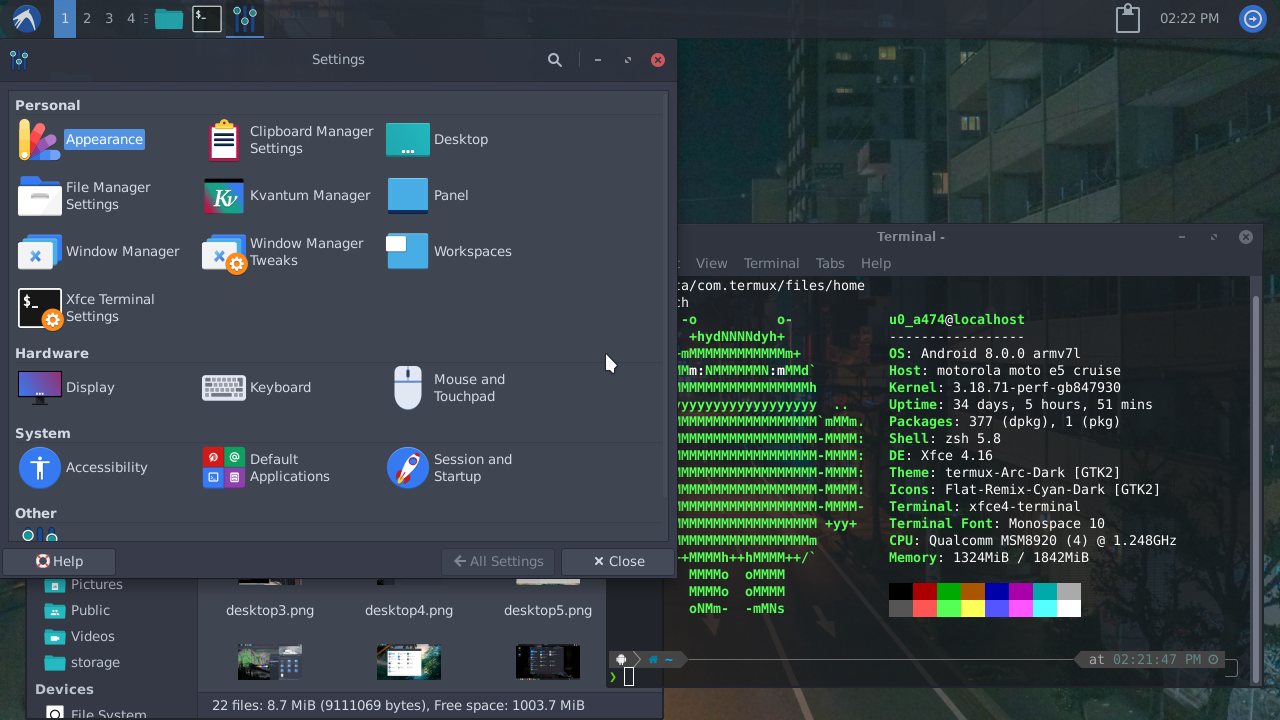
Task: Open Panel settings icon
Action: 408,196
